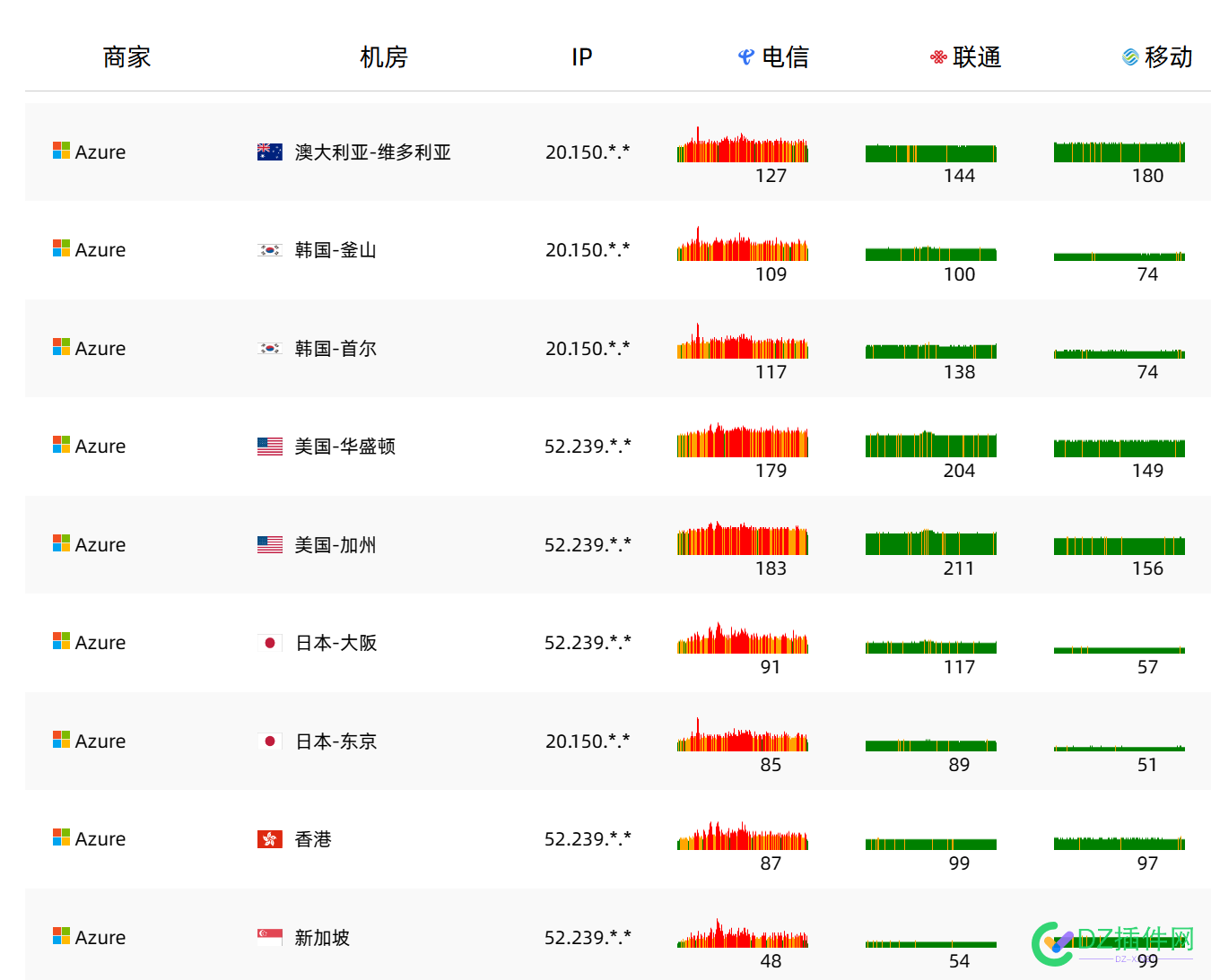Click IP 52.239.*.* in the 香港 row
The height and width of the screenshot is (980, 1211).
588,839
